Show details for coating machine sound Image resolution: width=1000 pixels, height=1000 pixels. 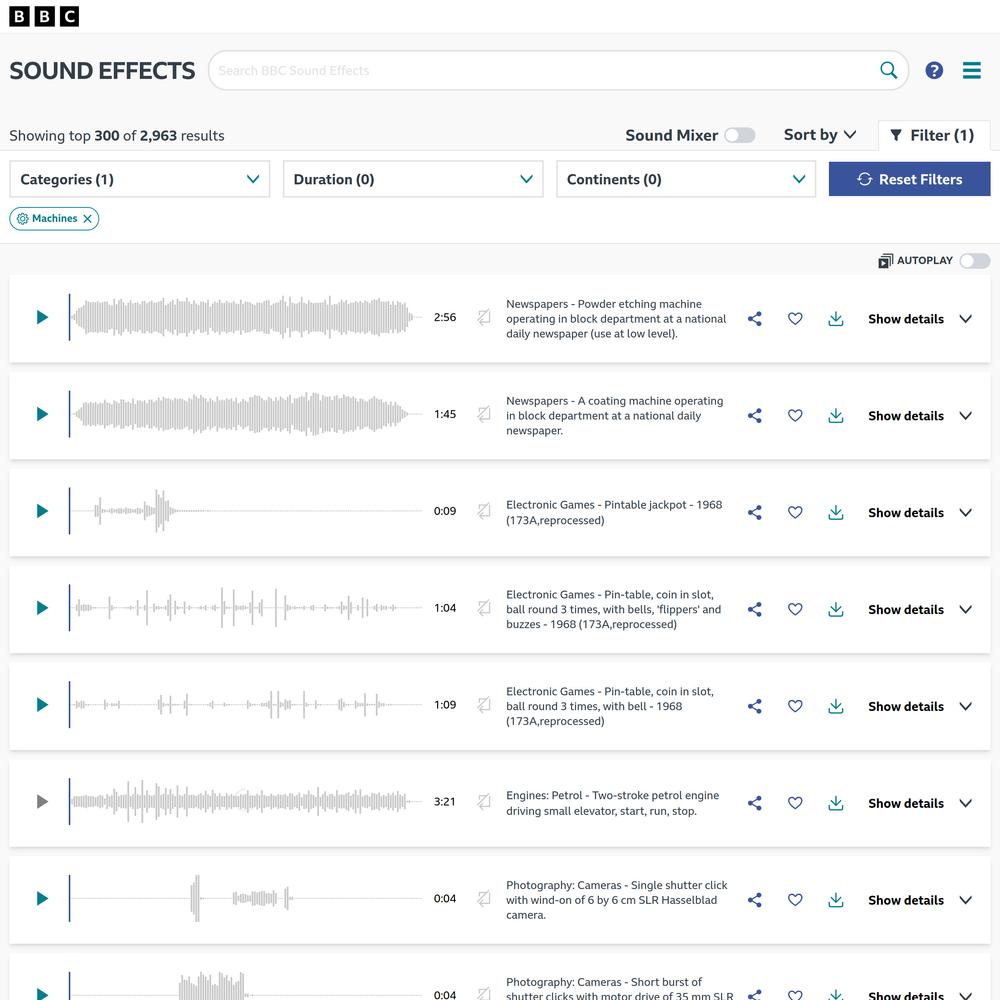point(920,416)
